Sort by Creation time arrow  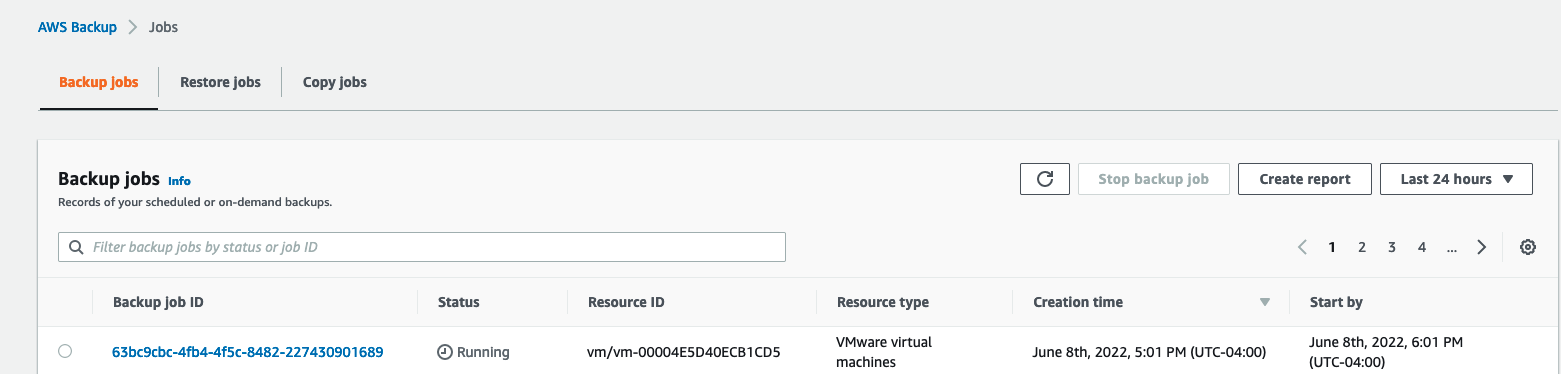click(x=1265, y=302)
